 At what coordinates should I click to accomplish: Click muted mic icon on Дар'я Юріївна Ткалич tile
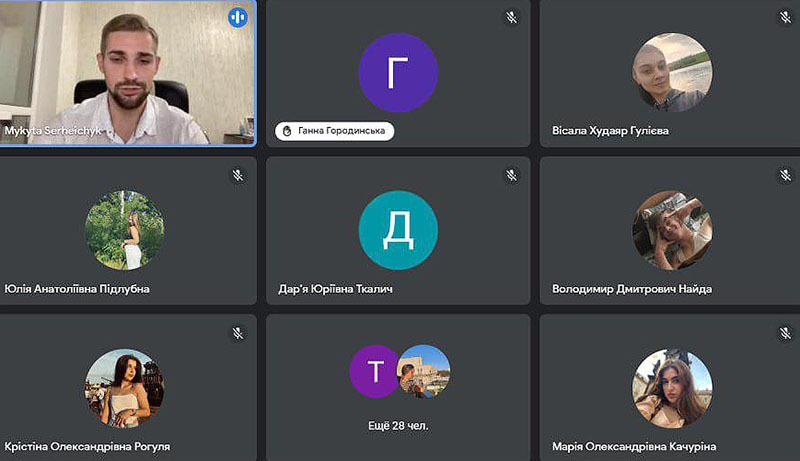click(511, 175)
